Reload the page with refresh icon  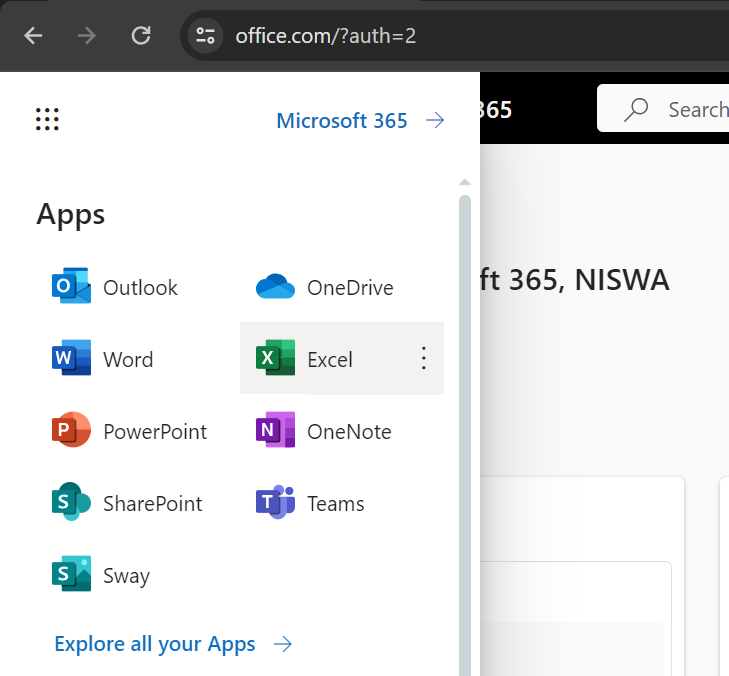(140, 35)
